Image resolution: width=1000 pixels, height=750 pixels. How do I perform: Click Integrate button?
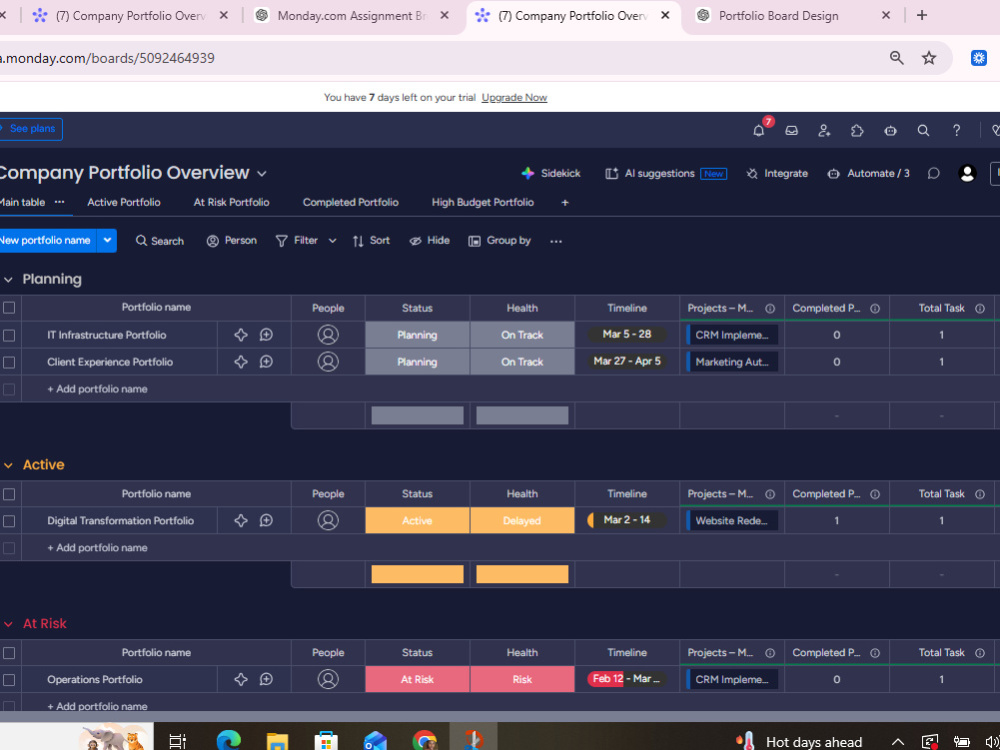[777, 173]
